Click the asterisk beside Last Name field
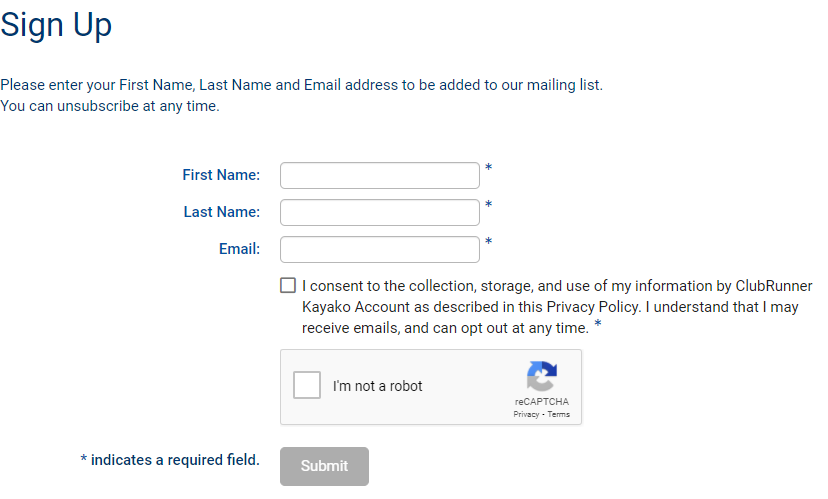 point(489,205)
